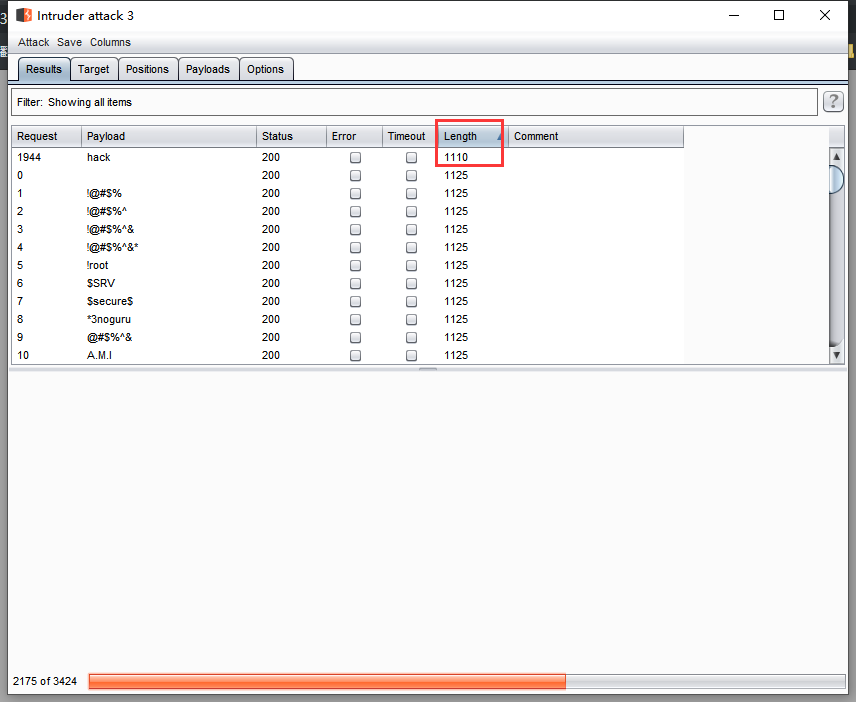856x702 pixels.
Task: Switch to the Options tab
Action: tap(265, 69)
